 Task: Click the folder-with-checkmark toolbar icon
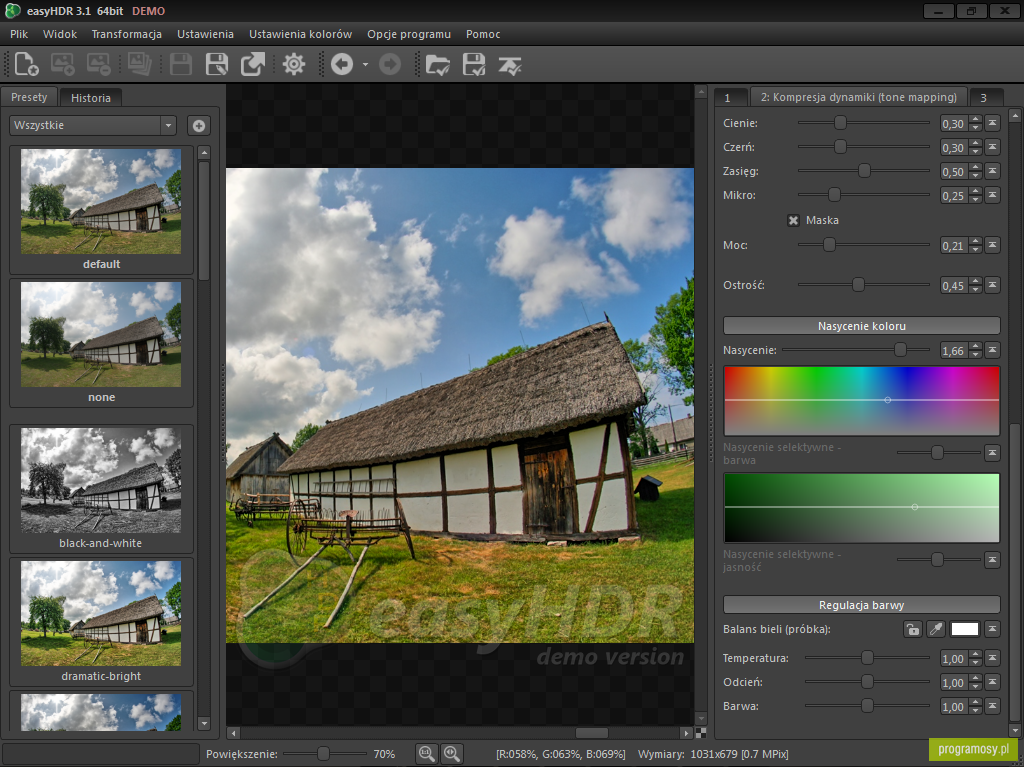[x=438, y=64]
